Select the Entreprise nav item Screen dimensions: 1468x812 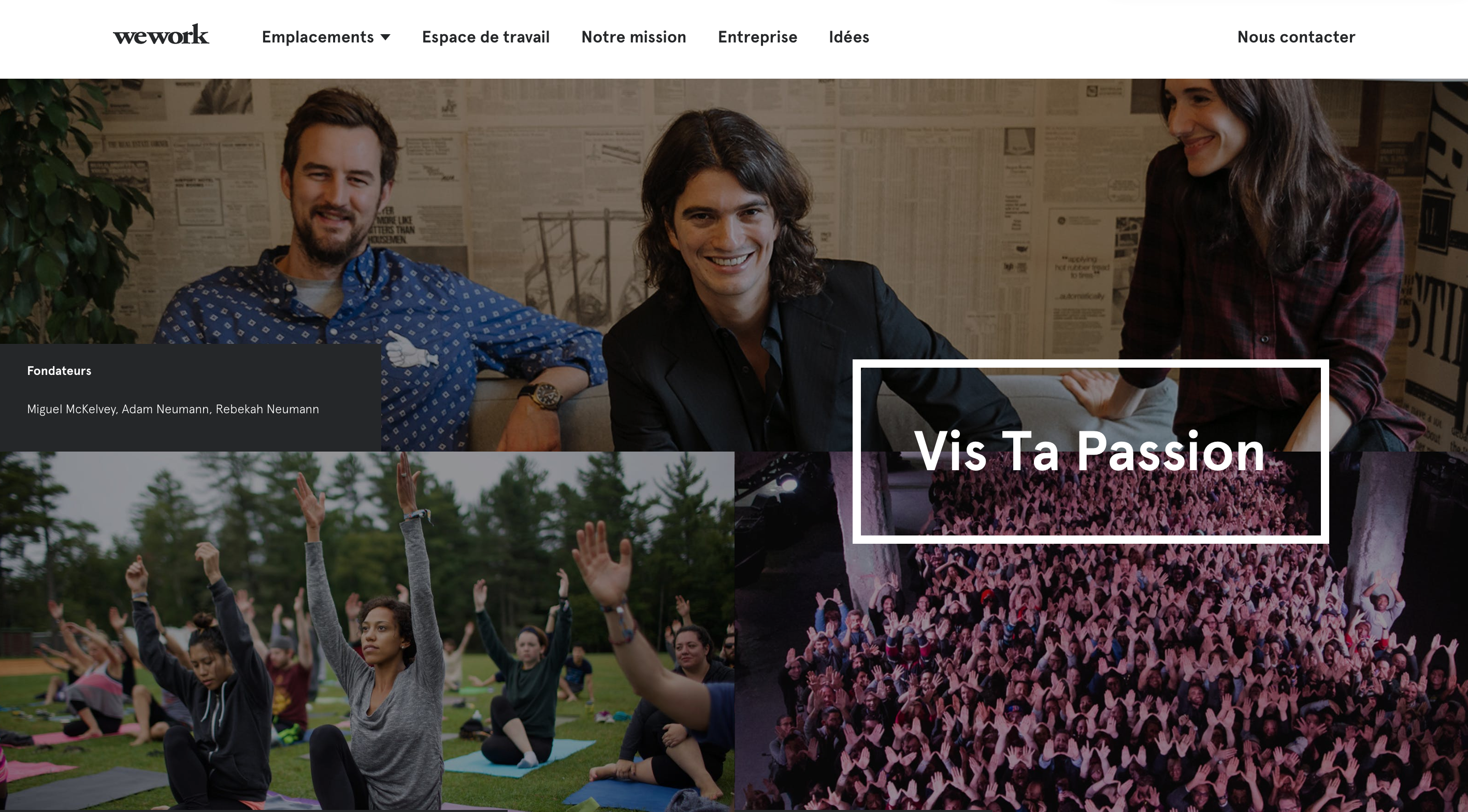pyautogui.click(x=757, y=37)
